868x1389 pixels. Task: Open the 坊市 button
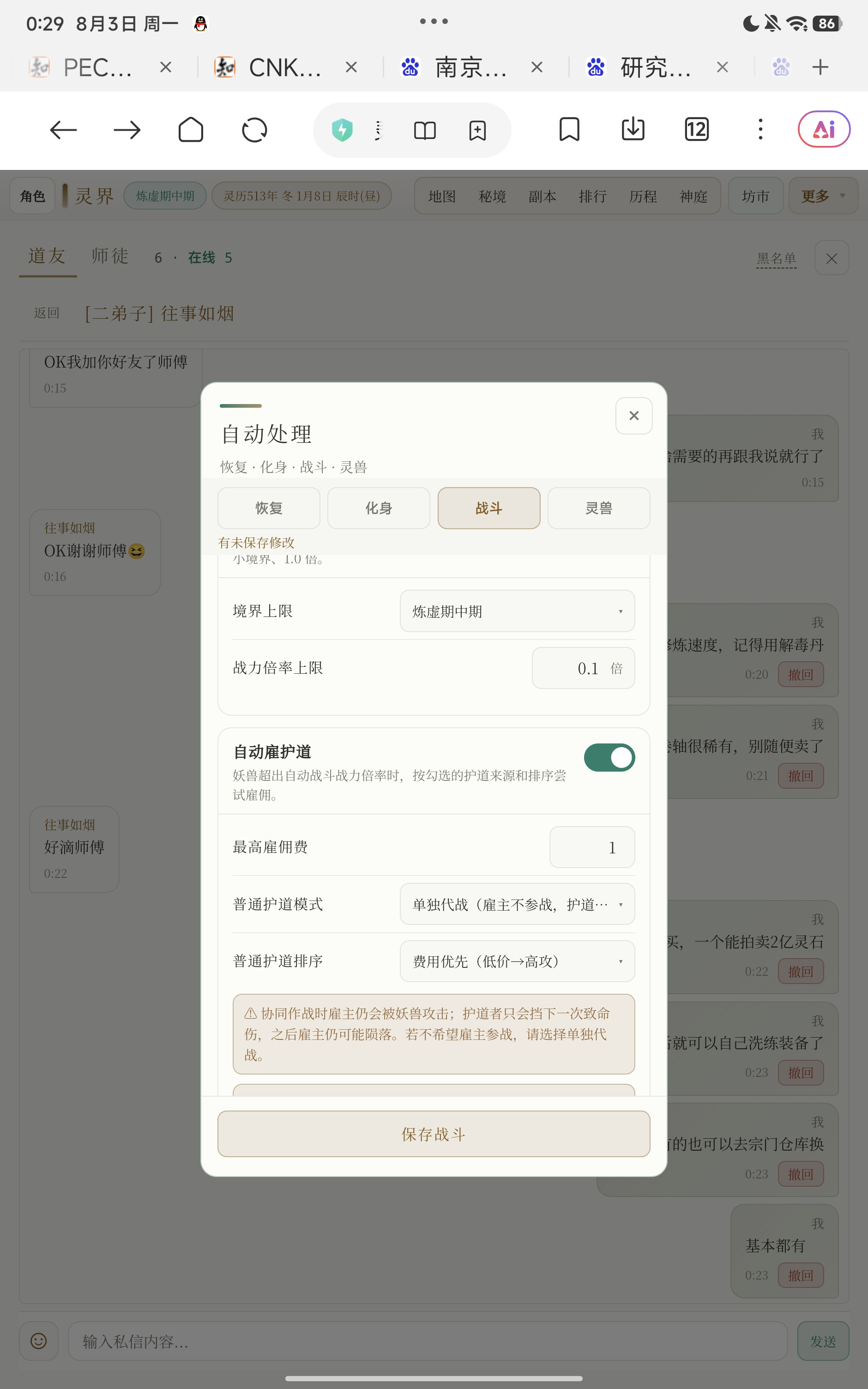[x=755, y=196]
